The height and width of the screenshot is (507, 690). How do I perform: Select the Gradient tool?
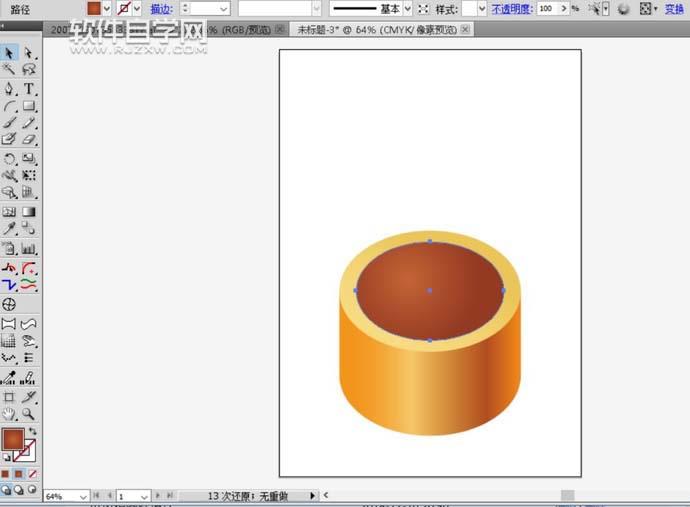[x=29, y=212]
